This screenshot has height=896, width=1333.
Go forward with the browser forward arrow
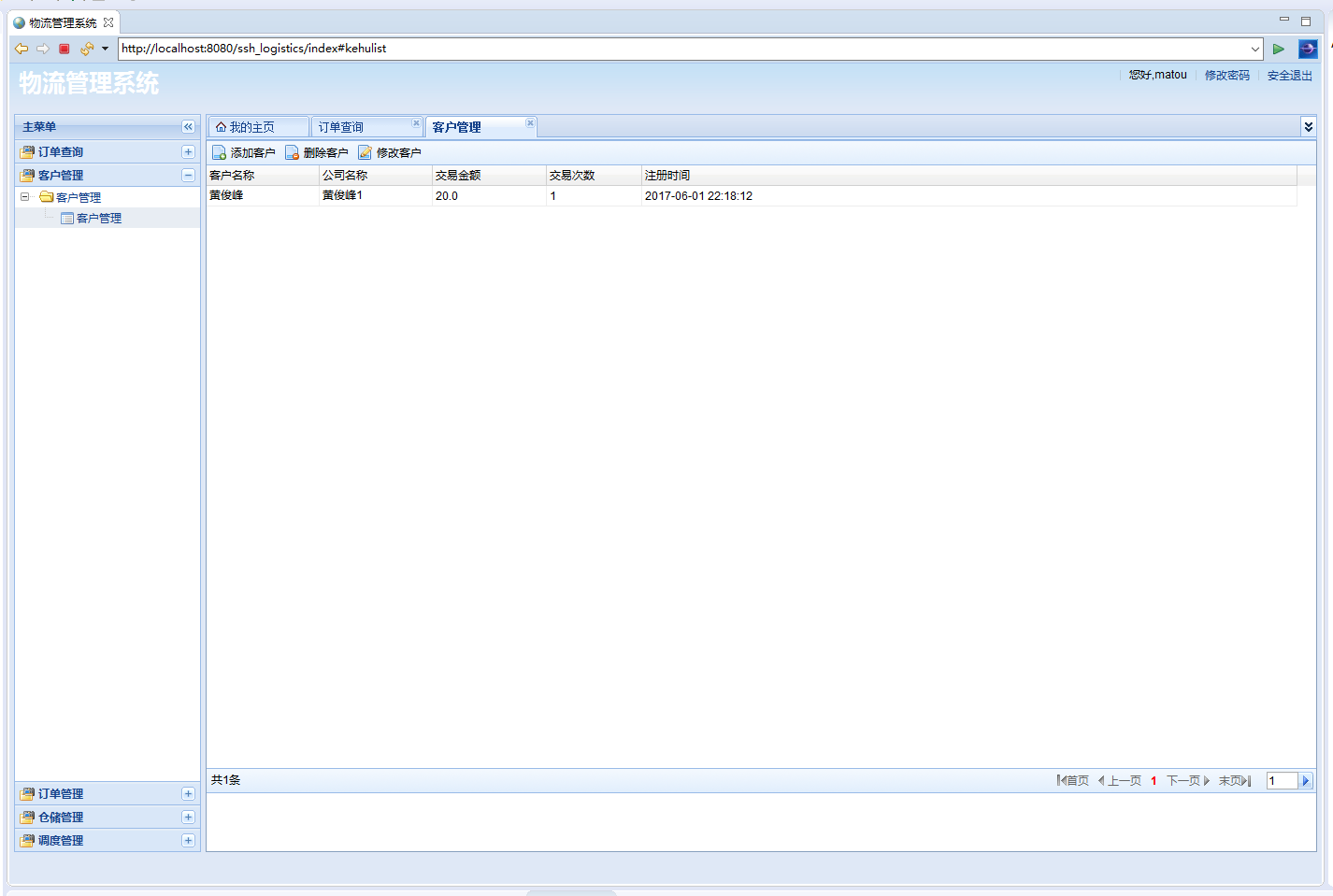[43, 49]
